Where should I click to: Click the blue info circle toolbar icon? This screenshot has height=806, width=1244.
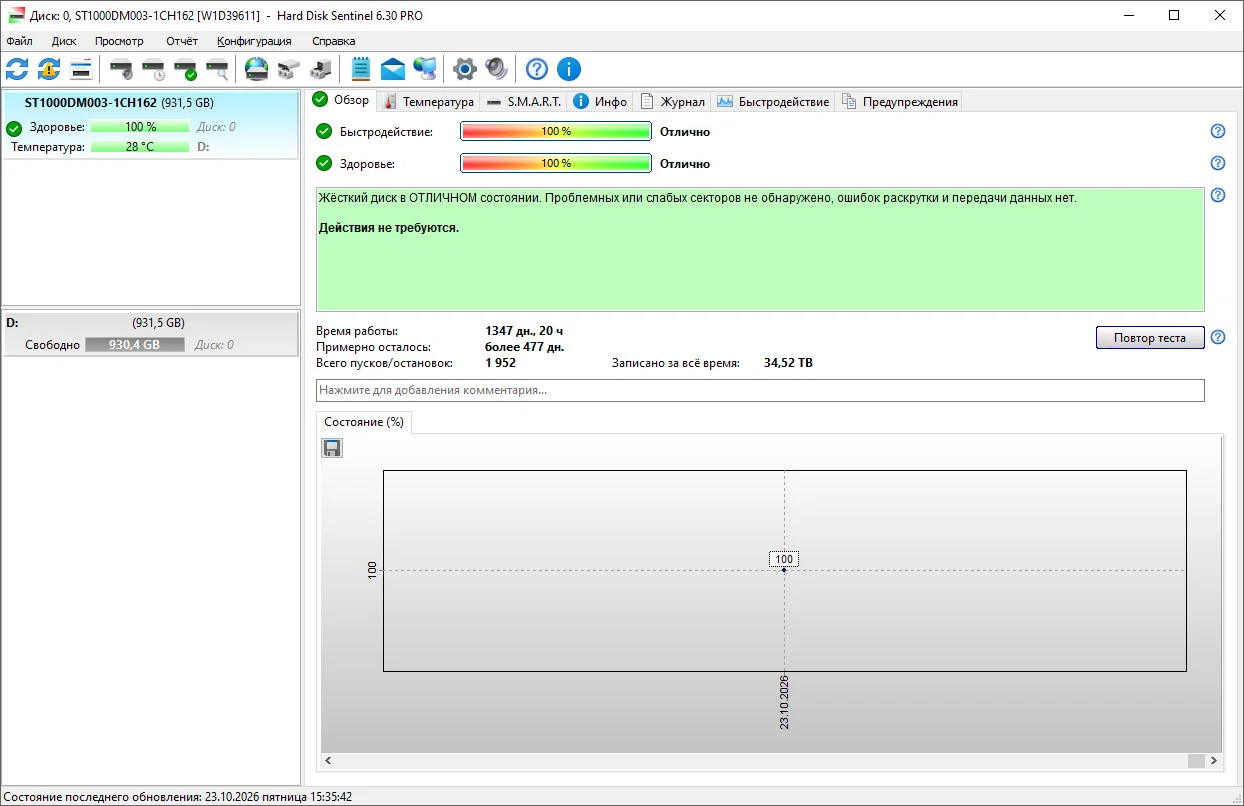(569, 69)
